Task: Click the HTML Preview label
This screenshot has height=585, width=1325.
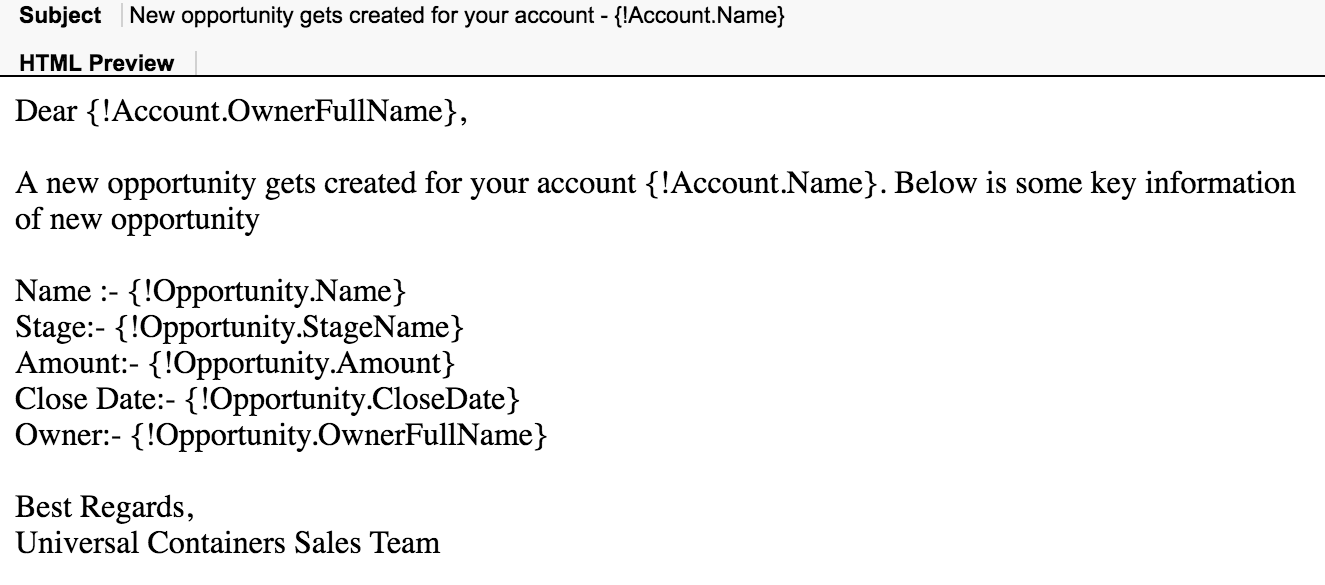Action: pyautogui.click(x=97, y=63)
